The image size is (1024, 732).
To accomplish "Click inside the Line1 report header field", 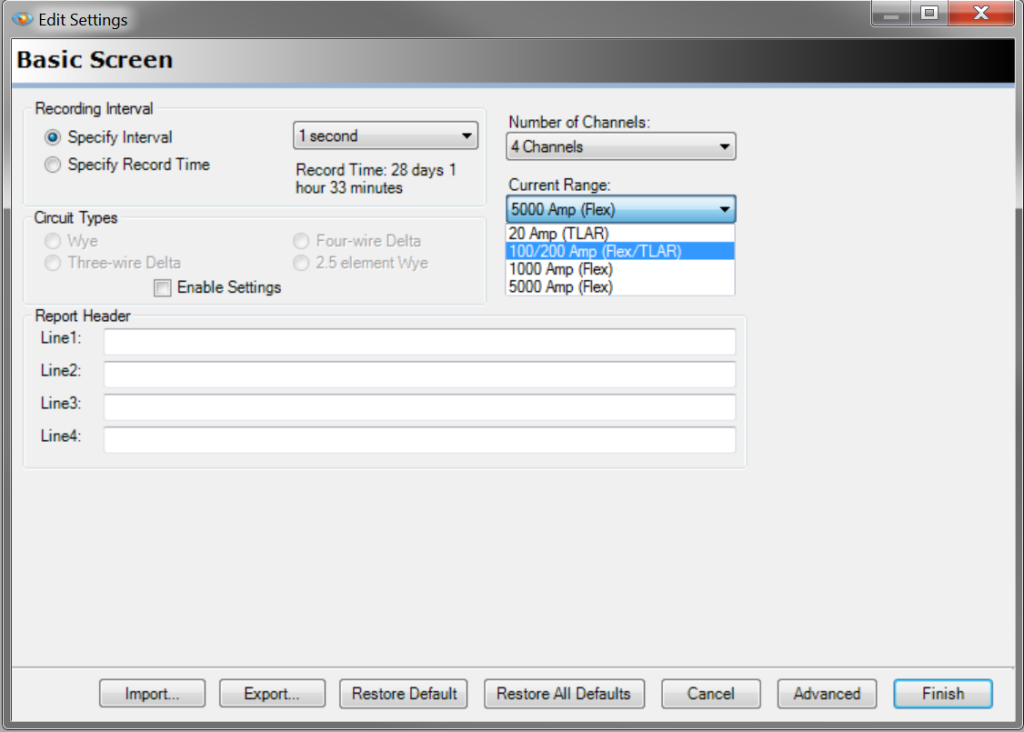I will (x=419, y=342).
